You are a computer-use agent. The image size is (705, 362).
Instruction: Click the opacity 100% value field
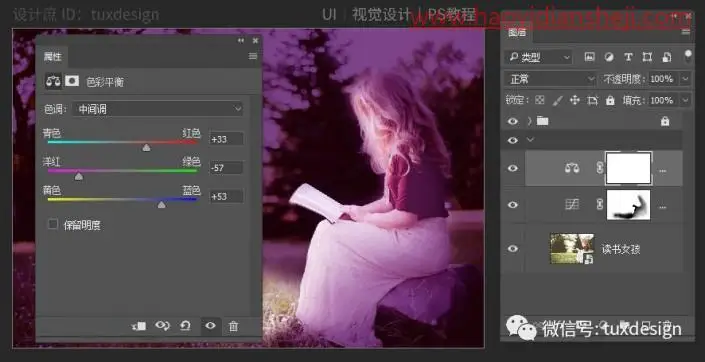point(661,79)
